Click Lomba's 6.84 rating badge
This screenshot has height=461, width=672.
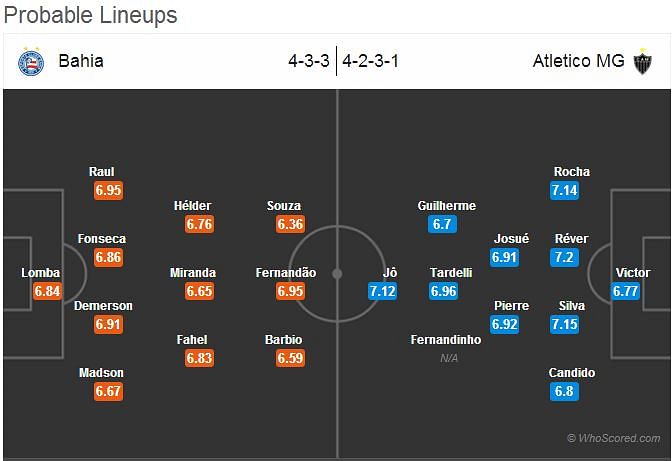(x=47, y=291)
